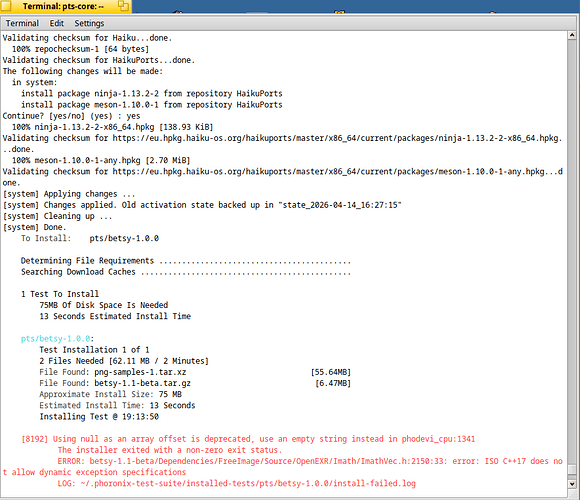Click the [55.64MB] file size
The width and height of the screenshot is (580, 500).
point(331,372)
